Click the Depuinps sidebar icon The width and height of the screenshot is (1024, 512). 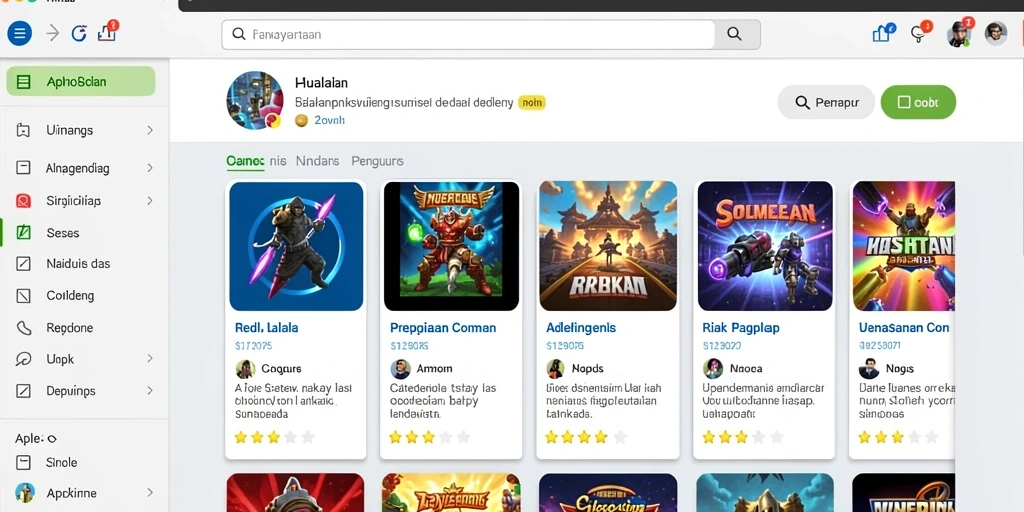tap(23, 391)
